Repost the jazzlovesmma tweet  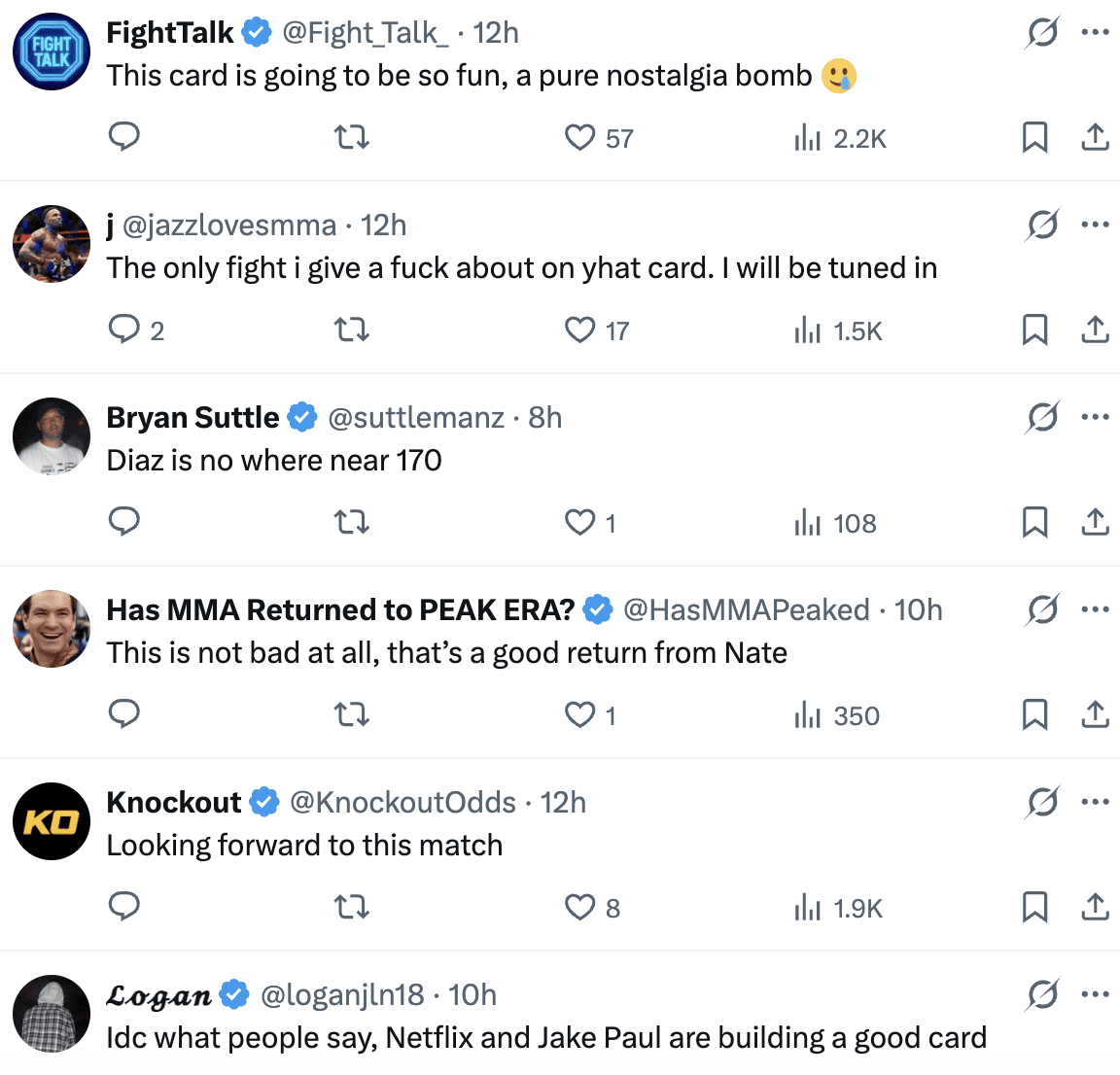pos(352,330)
